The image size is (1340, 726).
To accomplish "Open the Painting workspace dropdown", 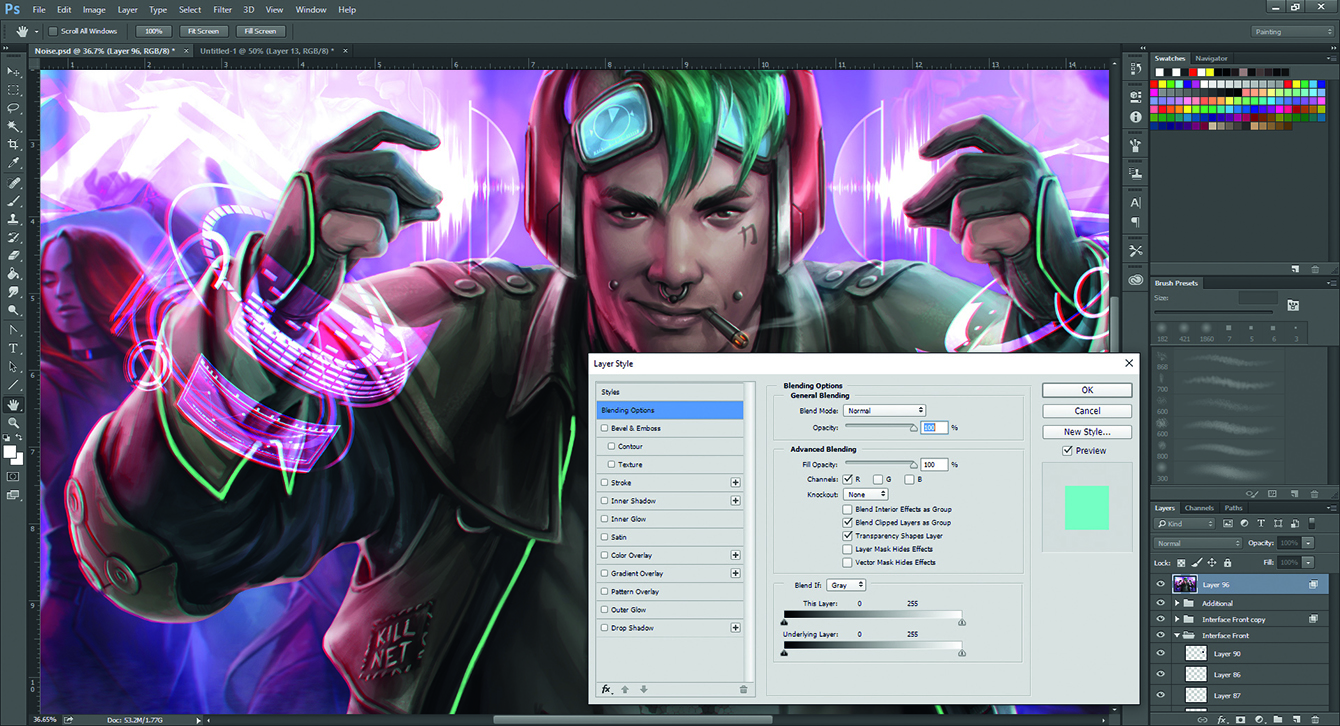I will tap(1293, 31).
